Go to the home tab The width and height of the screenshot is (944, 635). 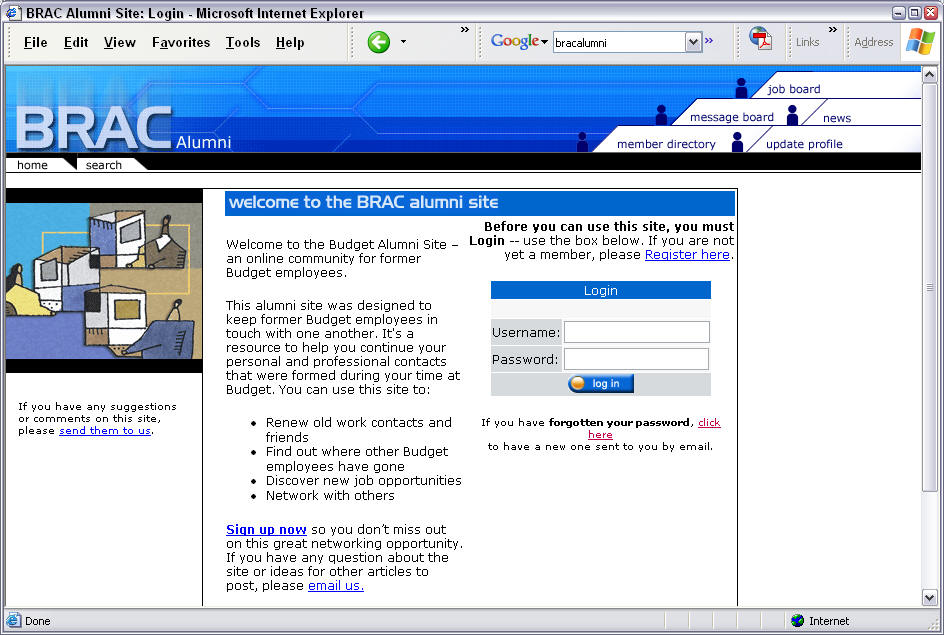point(33,165)
